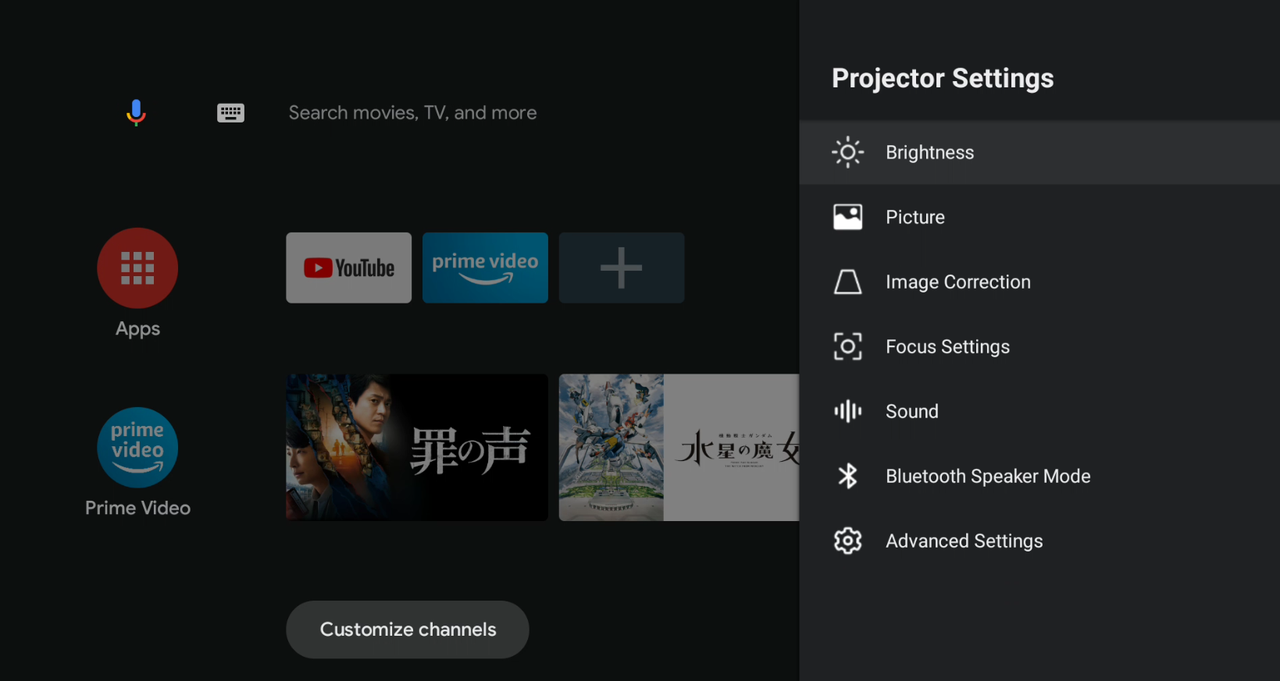
Task: Click the Sound waveform icon
Action: 847,411
